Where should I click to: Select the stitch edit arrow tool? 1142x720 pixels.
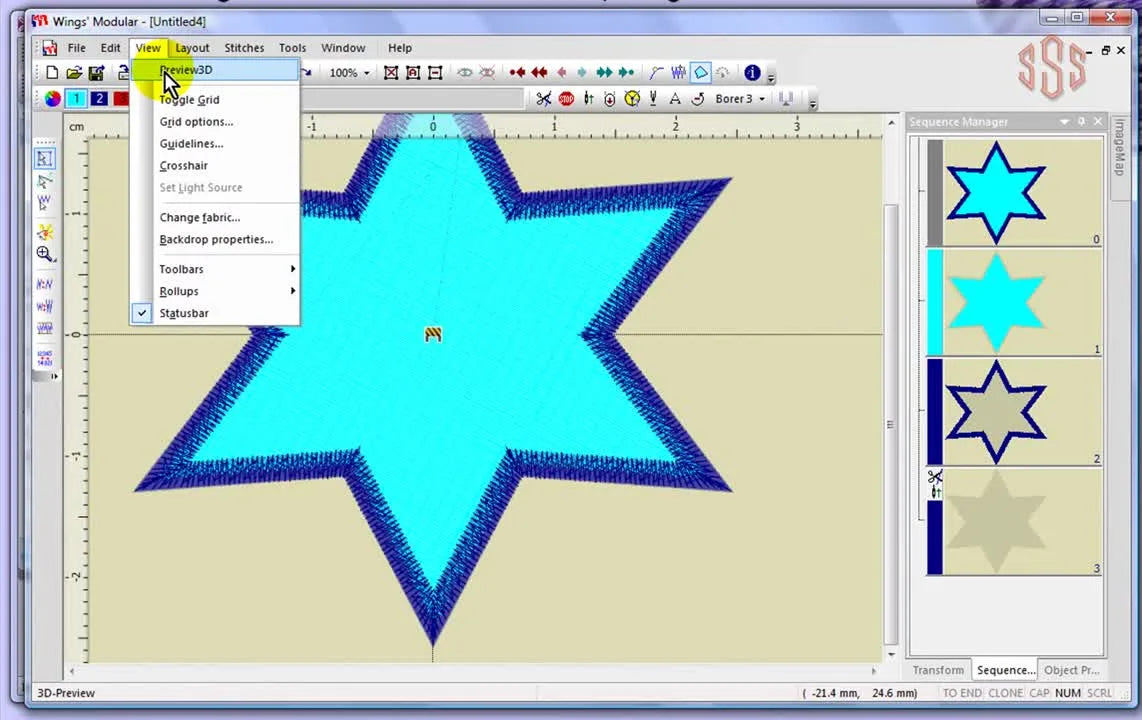tap(44, 202)
